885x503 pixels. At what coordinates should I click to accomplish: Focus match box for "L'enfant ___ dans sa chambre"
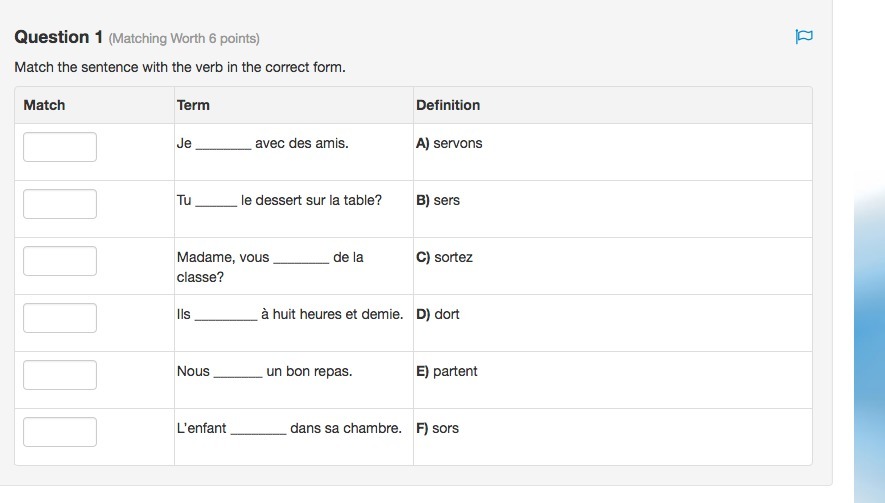pos(60,432)
